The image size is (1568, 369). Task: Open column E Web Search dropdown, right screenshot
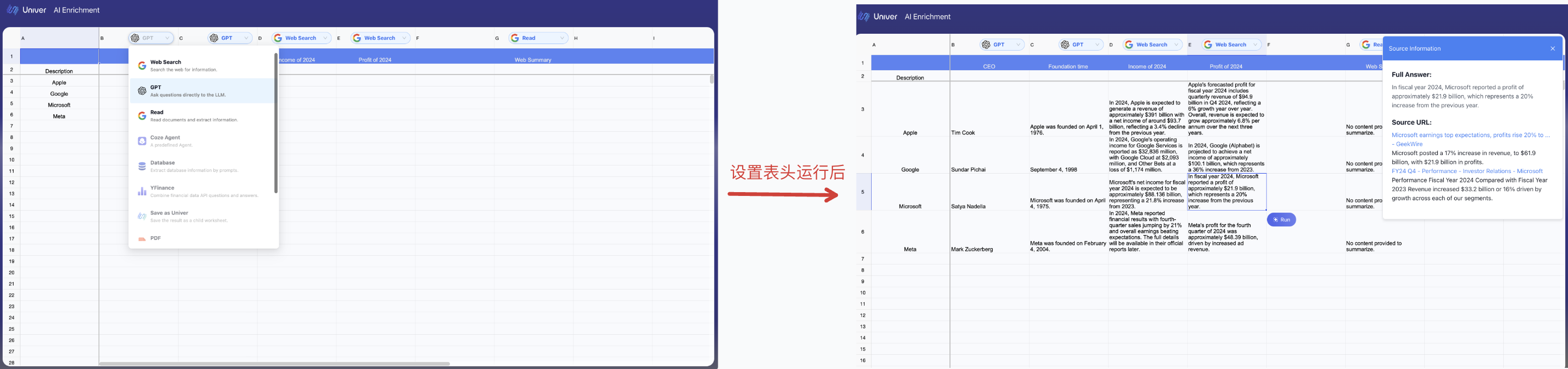click(1232, 45)
